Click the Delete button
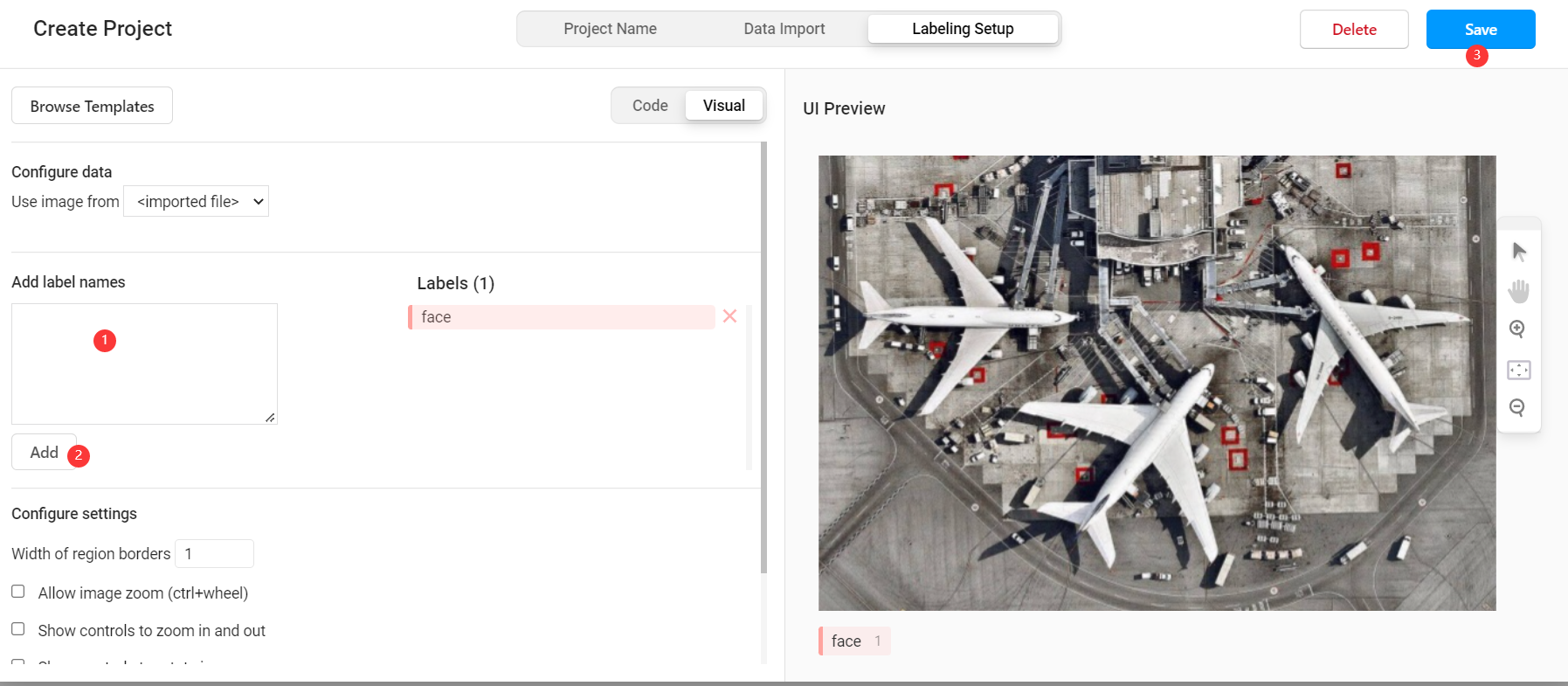This screenshot has height=686, width=1568. [x=1354, y=30]
